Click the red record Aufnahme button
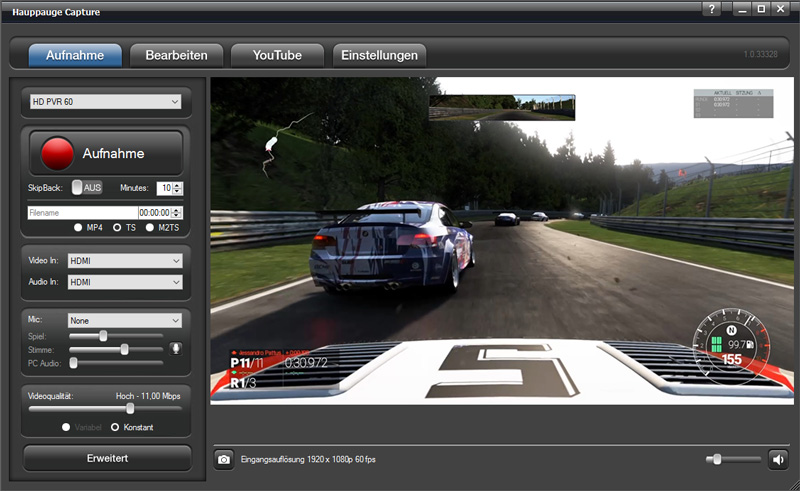This screenshot has width=800, height=491. click(105, 153)
